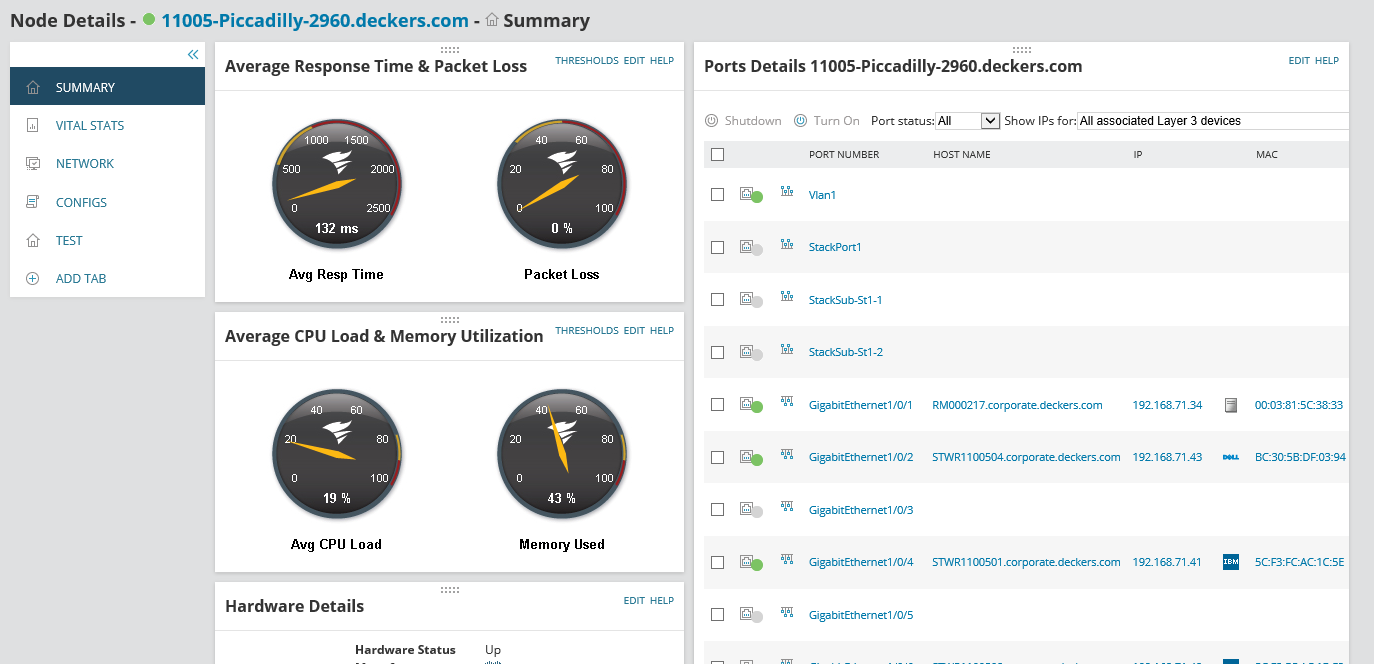1374x664 pixels.
Task: Click the Test home icon in sidebar
Action: pyautogui.click(x=33, y=240)
